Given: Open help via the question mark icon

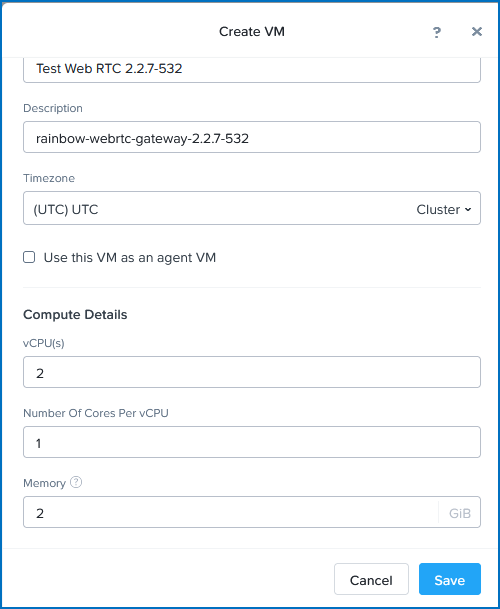Looking at the screenshot, I should (x=437, y=32).
